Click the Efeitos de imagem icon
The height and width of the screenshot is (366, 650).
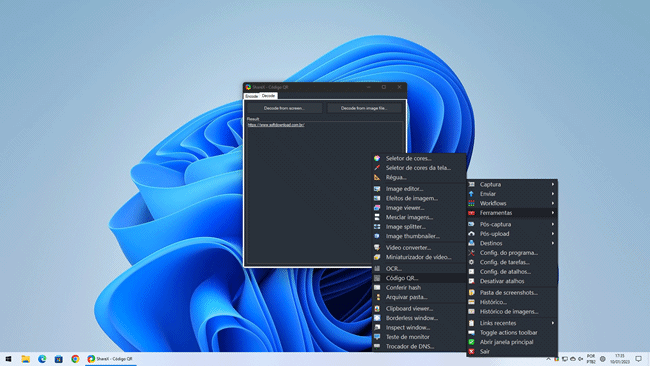coord(377,198)
